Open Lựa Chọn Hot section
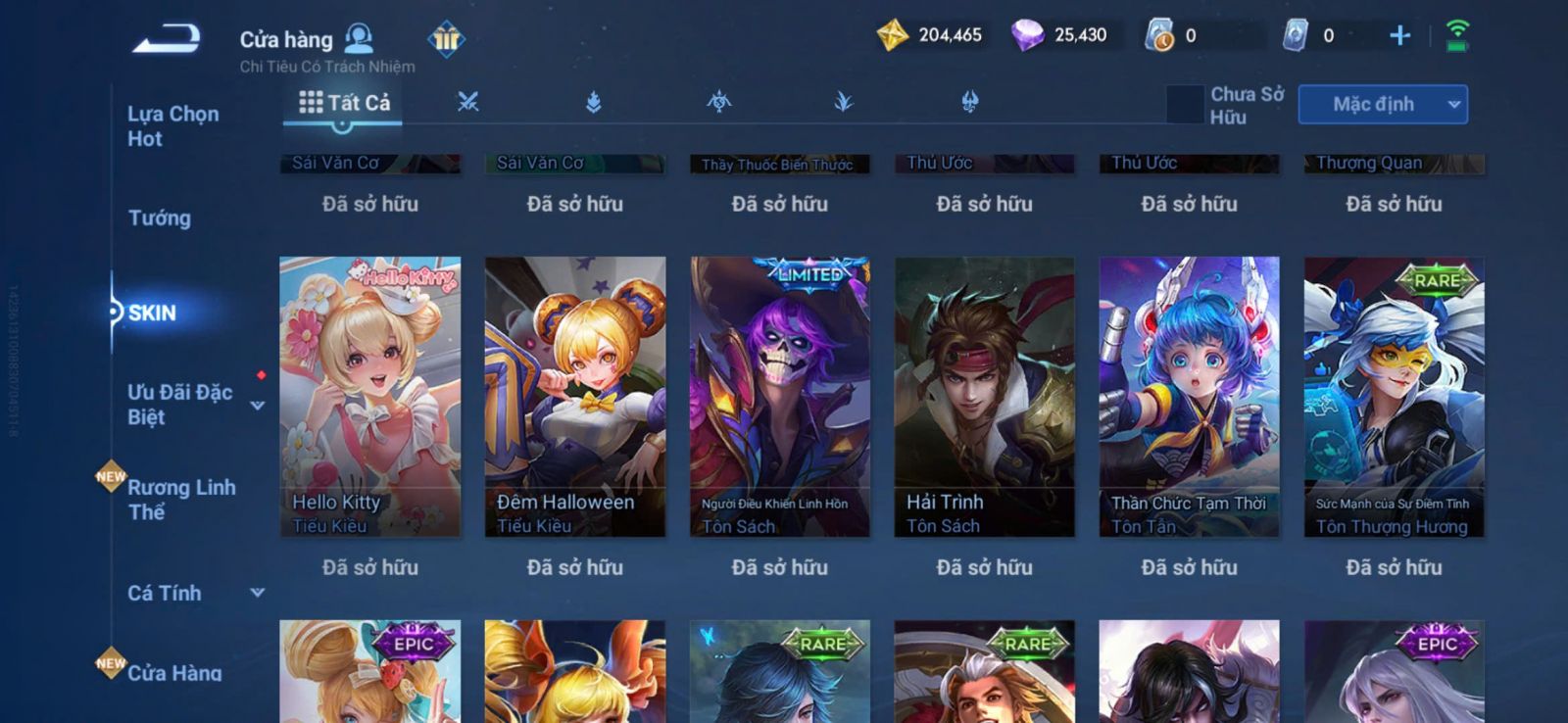Image resolution: width=1568 pixels, height=723 pixels. click(173, 125)
